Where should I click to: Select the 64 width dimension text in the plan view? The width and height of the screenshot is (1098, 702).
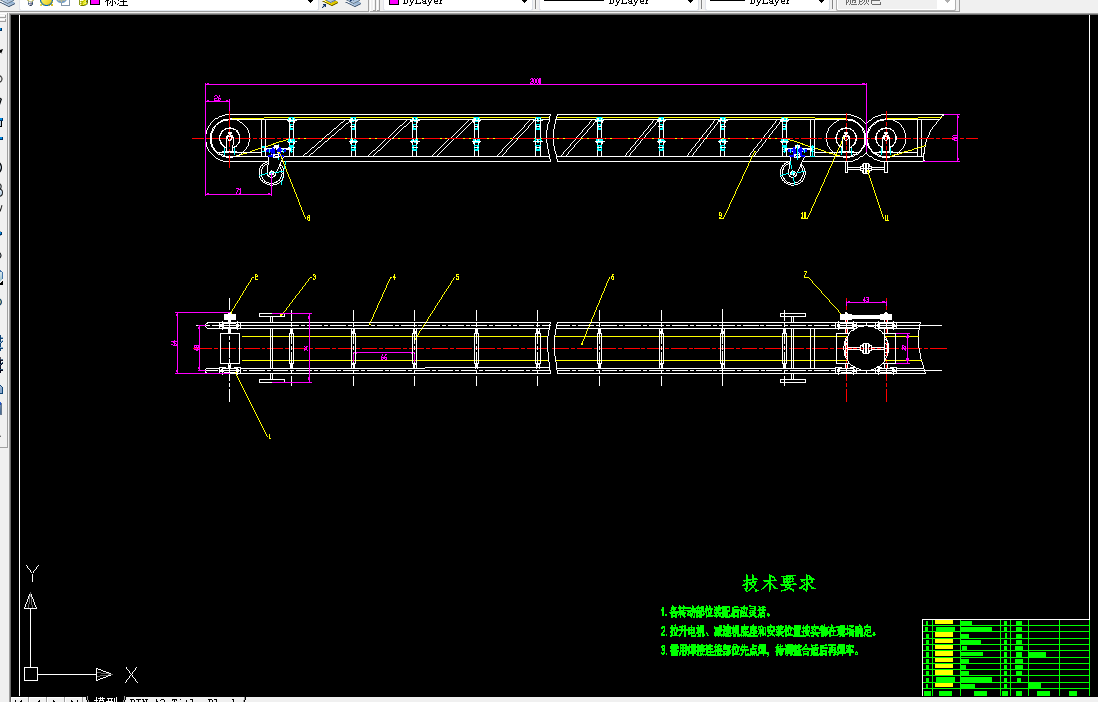click(x=174, y=343)
